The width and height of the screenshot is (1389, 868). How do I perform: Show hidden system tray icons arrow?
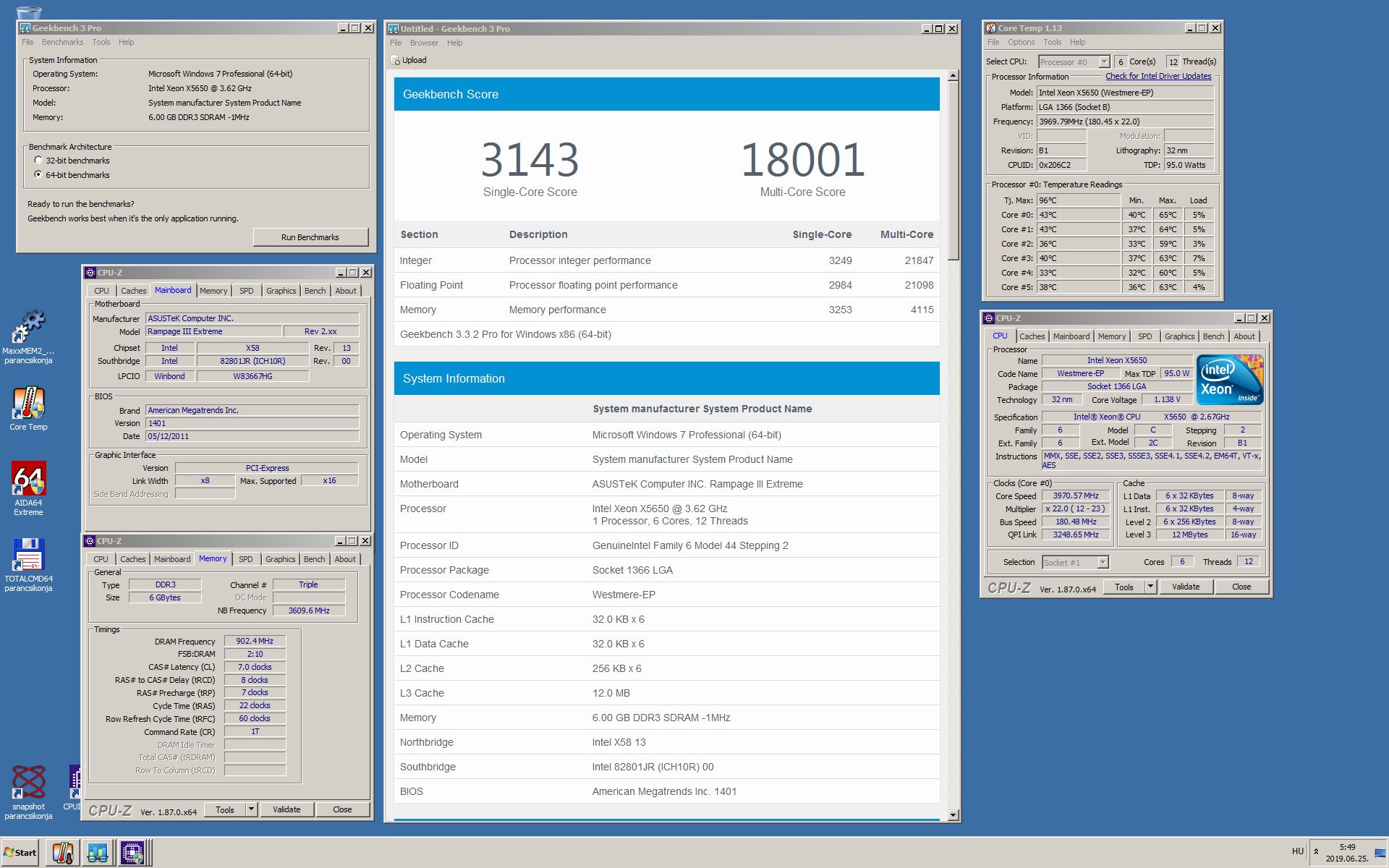(x=1316, y=851)
